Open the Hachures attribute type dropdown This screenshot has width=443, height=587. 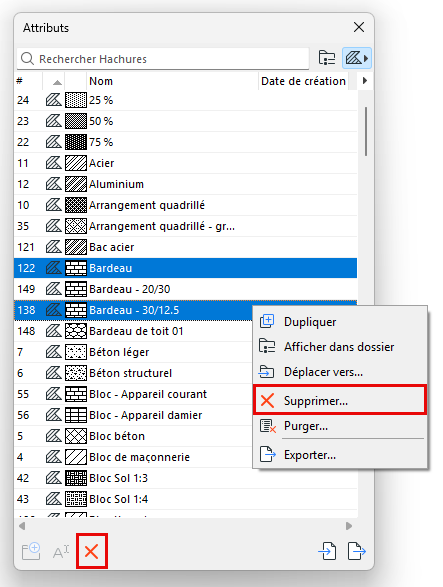[x=356, y=58]
